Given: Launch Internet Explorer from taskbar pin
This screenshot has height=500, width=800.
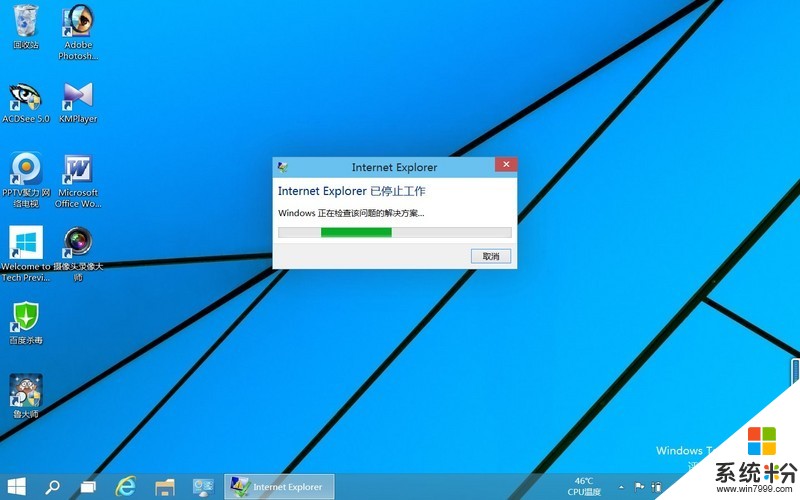Looking at the screenshot, I should pyautogui.click(x=125, y=487).
